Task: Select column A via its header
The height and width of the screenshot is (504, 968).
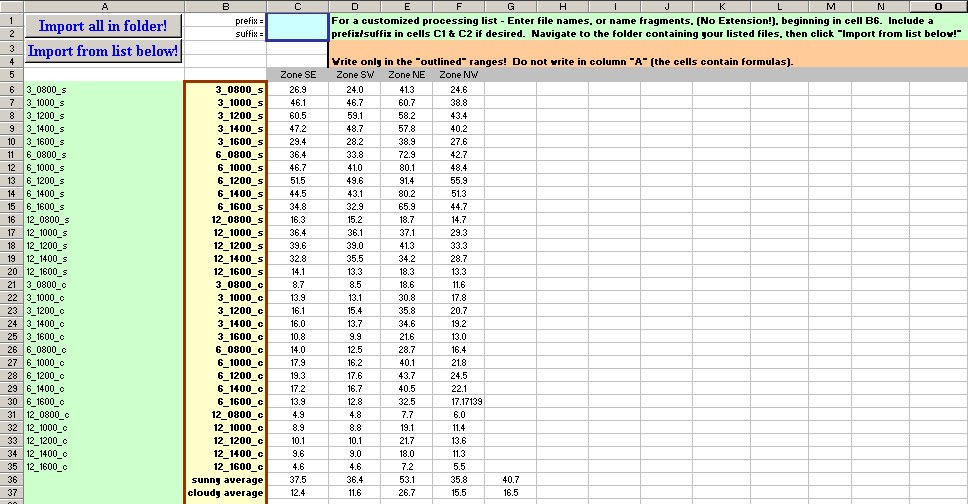Action: [104, 6]
